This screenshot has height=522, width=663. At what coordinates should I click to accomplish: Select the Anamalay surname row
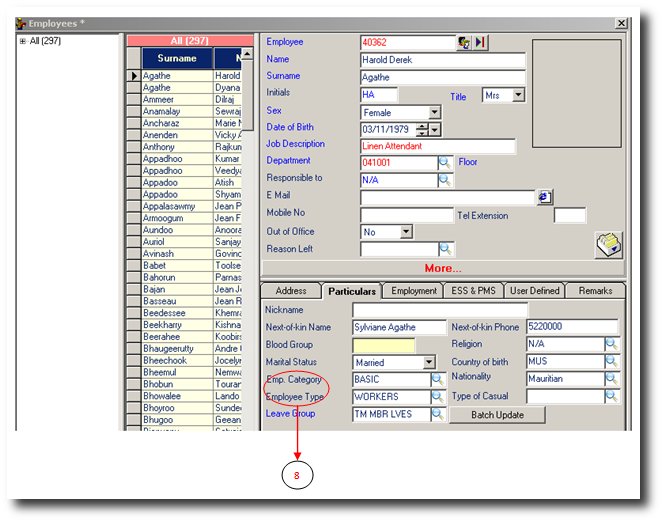[177, 112]
